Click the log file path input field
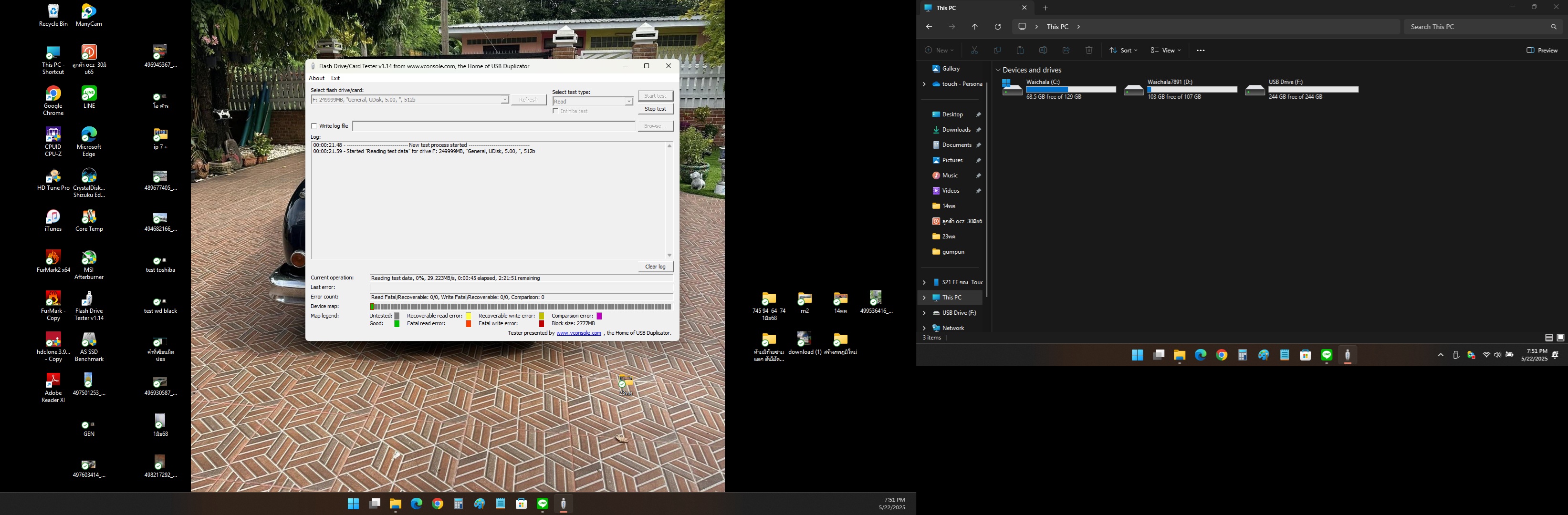This screenshot has width=1568, height=515. (494, 126)
